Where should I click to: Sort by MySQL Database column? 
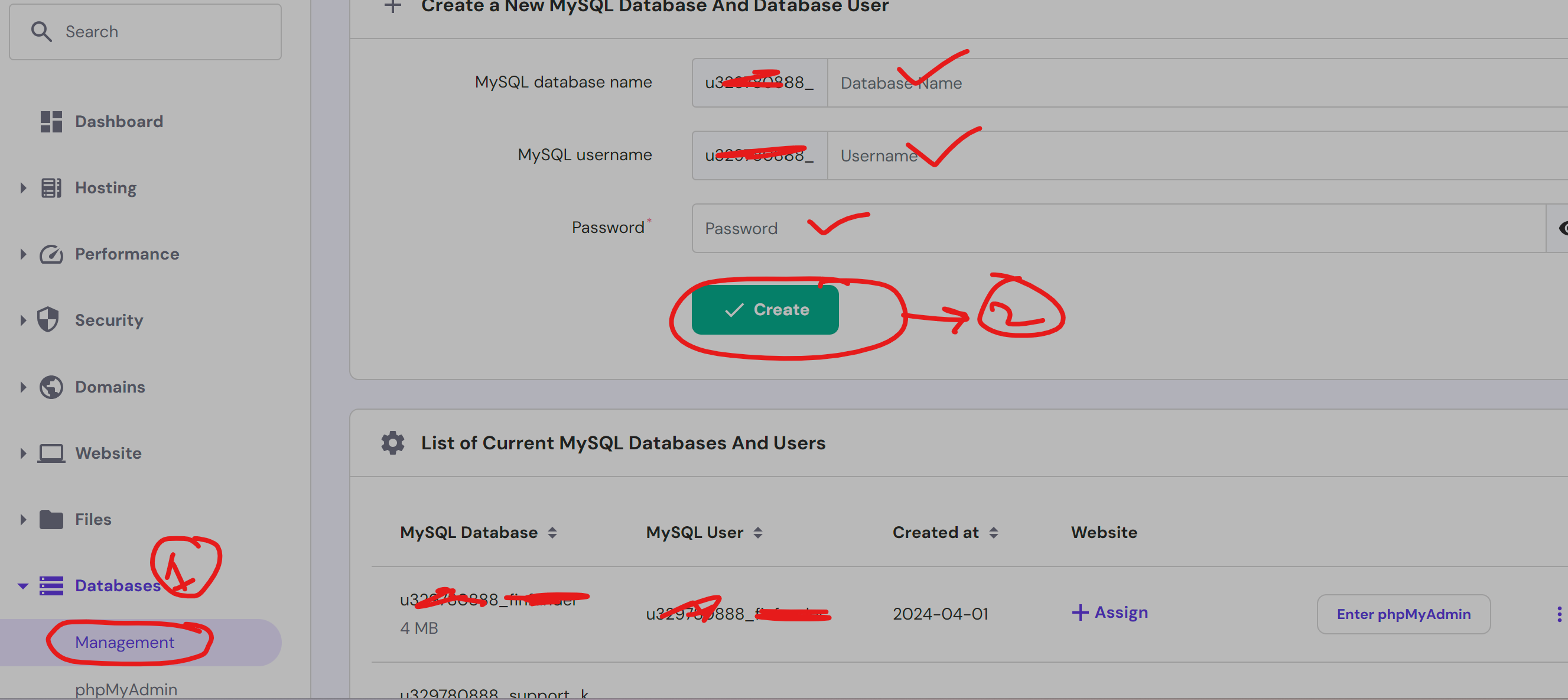(x=552, y=533)
